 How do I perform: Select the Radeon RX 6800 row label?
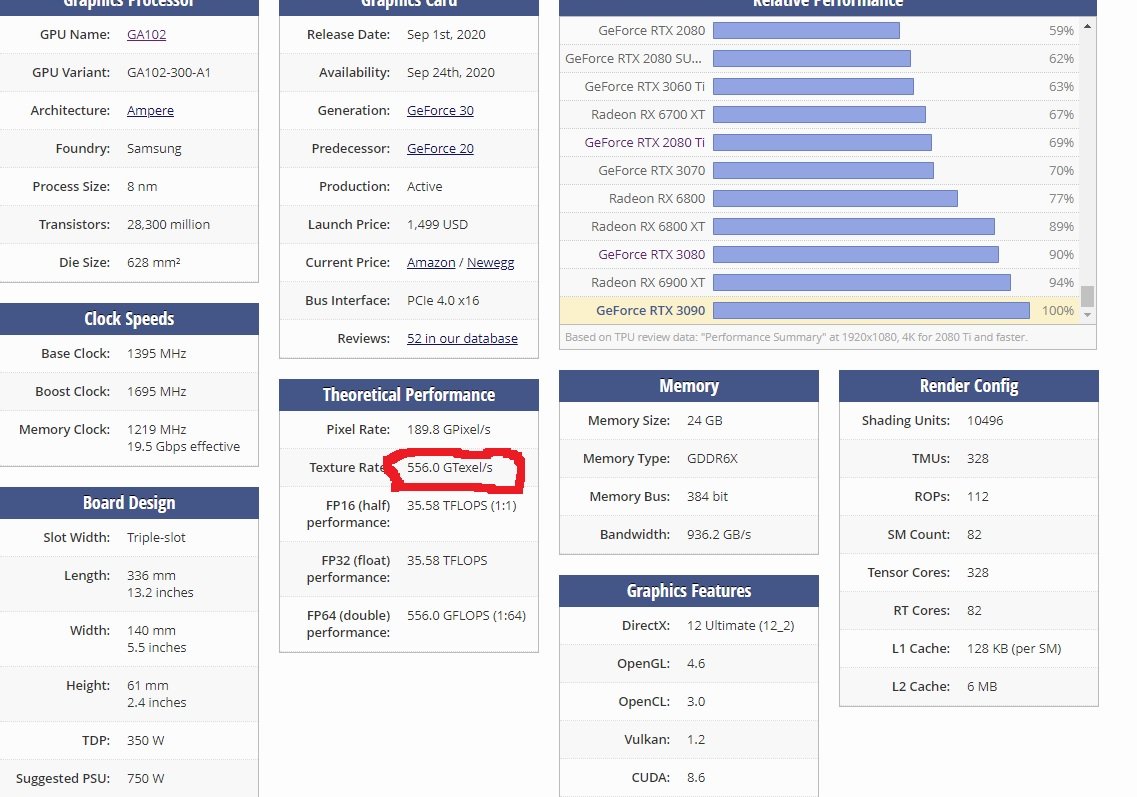[656, 198]
